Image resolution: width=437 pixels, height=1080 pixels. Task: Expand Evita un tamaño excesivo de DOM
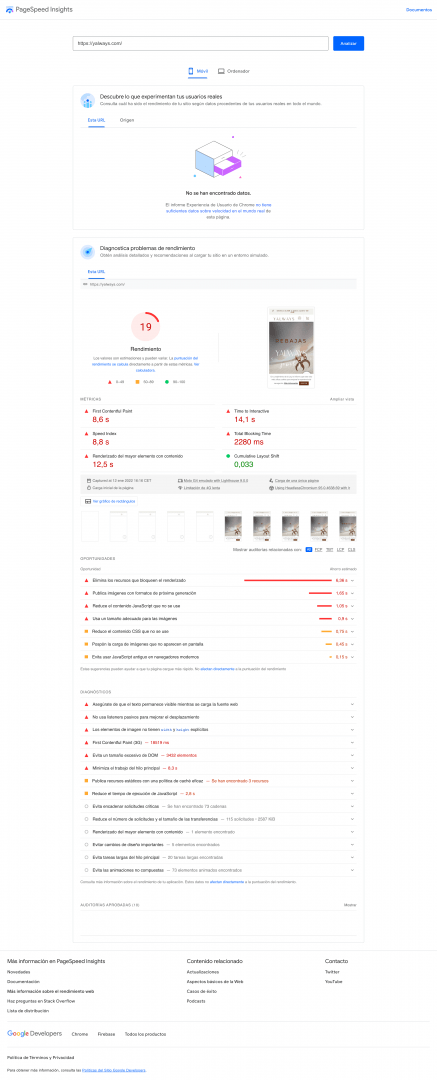[218, 755]
